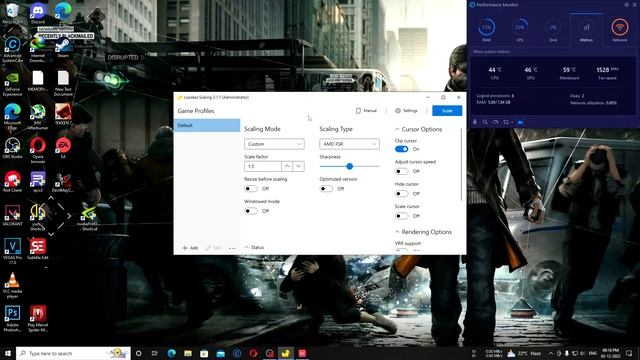The width and height of the screenshot is (640, 360).
Task: Open VEGAS Pro 17.0 desktop icon
Action: tap(12, 251)
